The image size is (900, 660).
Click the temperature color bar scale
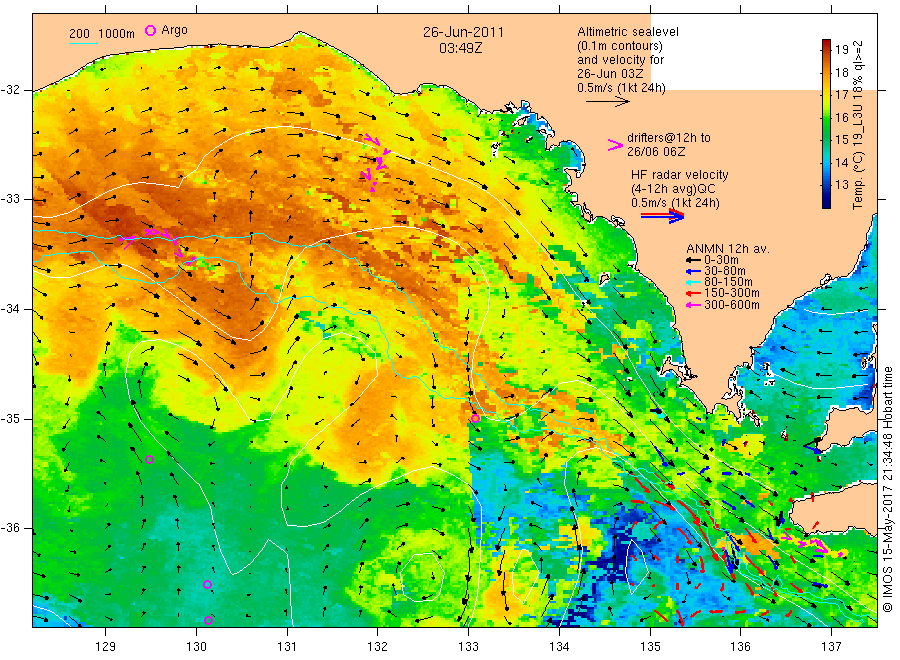(x=826, y=123)
